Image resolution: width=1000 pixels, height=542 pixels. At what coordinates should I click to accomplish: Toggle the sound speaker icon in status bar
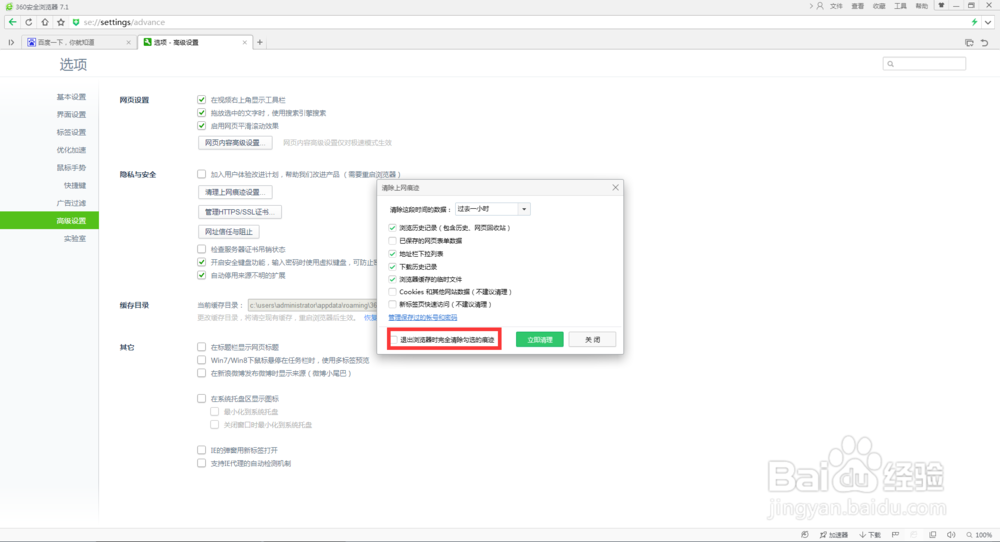[x=951, y=534]
